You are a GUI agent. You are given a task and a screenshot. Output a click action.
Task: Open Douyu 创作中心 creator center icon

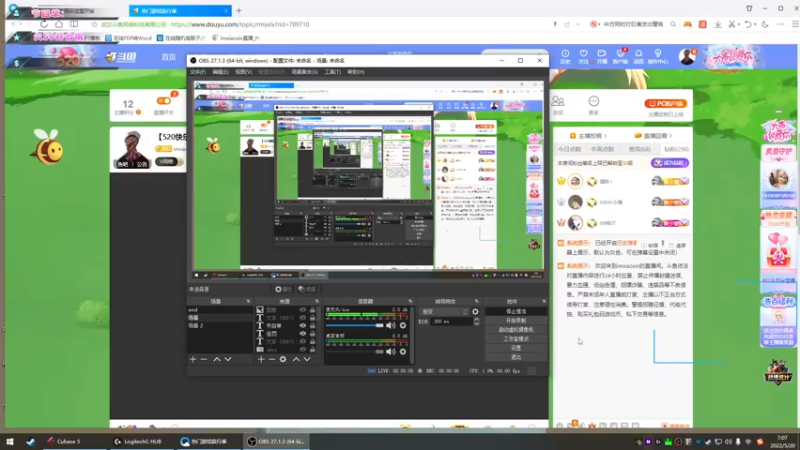(x=658, y=56)
